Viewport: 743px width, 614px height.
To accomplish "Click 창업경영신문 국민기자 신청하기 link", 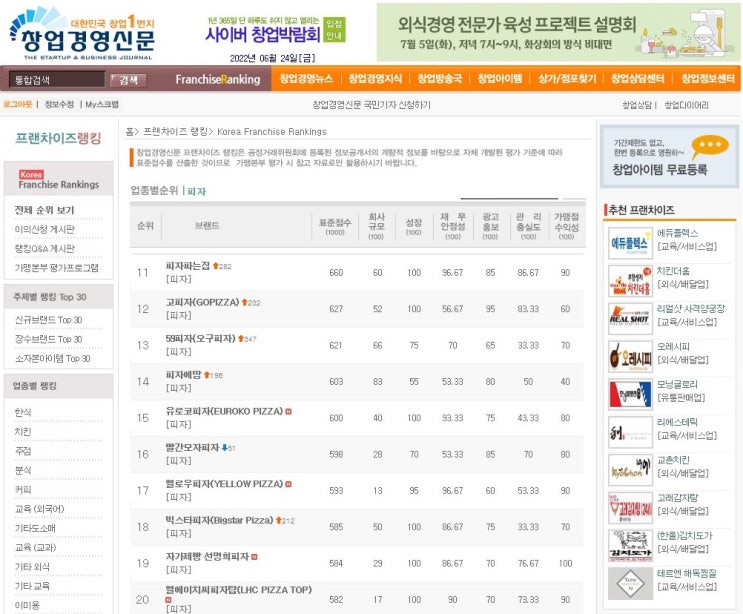I will pyautogui.click(x=371, y=105).
